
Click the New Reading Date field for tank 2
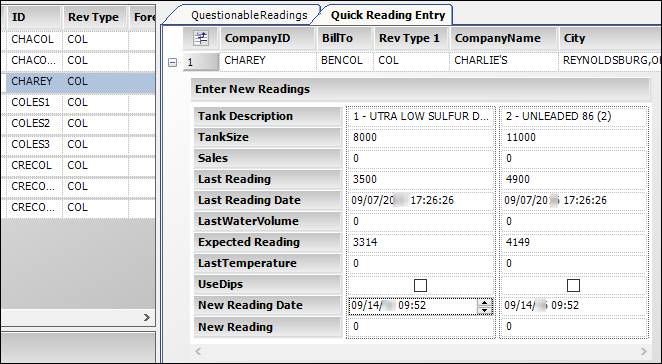point(574,306)
